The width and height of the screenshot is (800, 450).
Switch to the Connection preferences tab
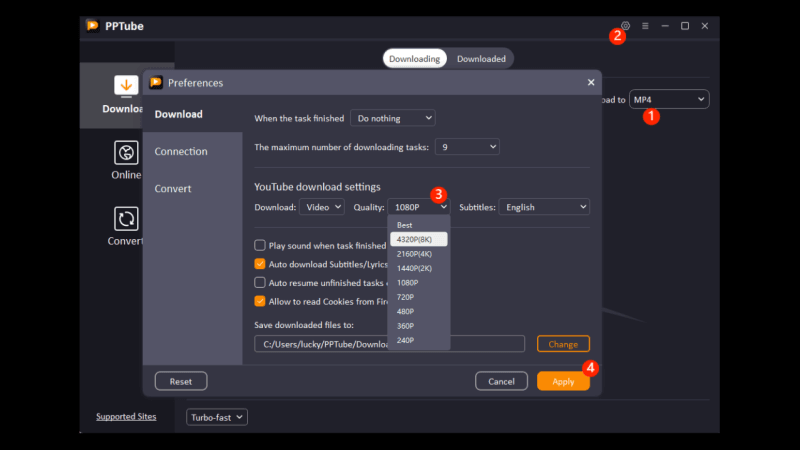click(x=181, y=152)
